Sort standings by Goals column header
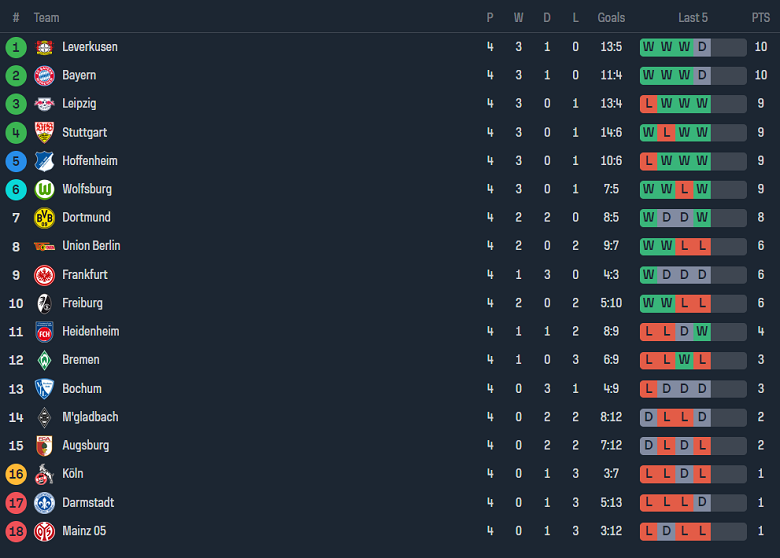 [x=611, y=17]
